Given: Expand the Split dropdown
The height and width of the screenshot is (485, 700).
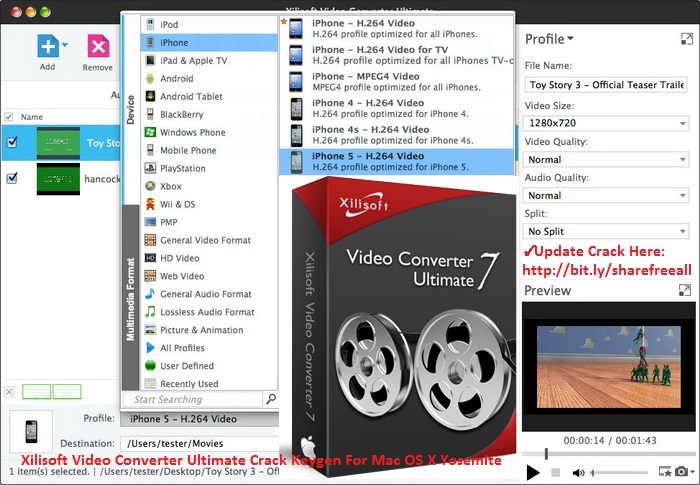Looking at the screenshot, I should coord(606,231).
